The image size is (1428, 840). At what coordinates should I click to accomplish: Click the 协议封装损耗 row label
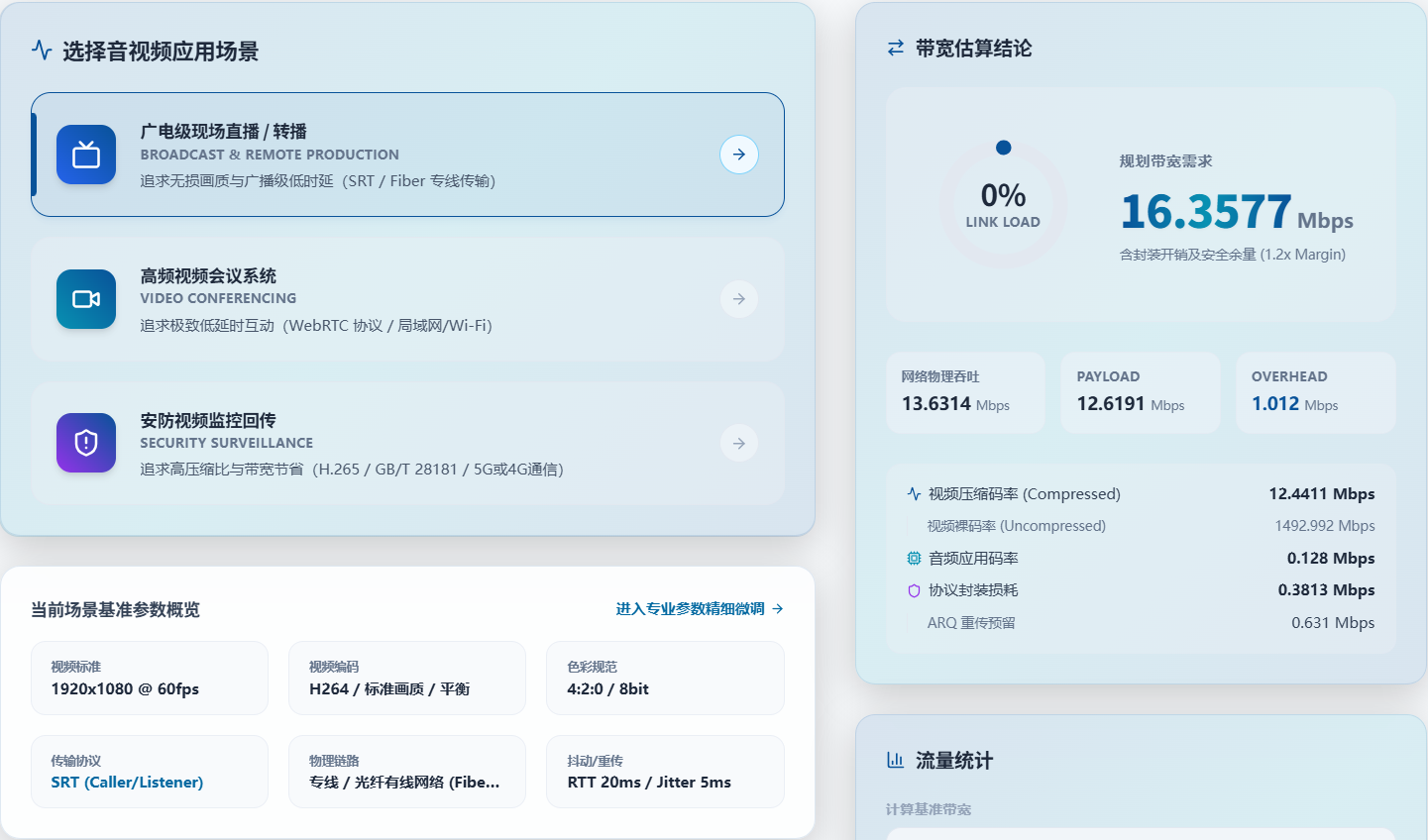(973, 590)
